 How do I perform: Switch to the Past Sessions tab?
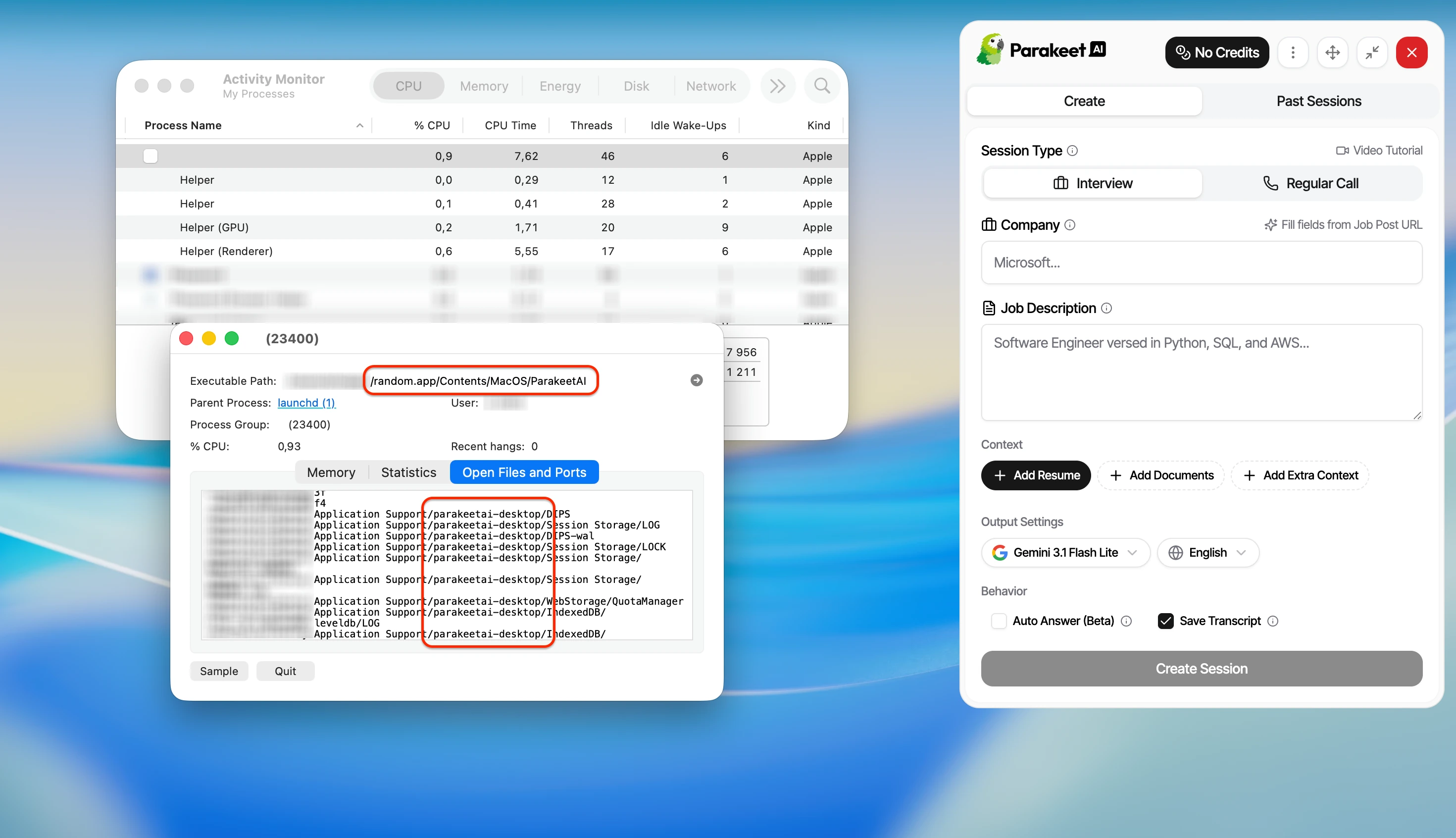1318,101
